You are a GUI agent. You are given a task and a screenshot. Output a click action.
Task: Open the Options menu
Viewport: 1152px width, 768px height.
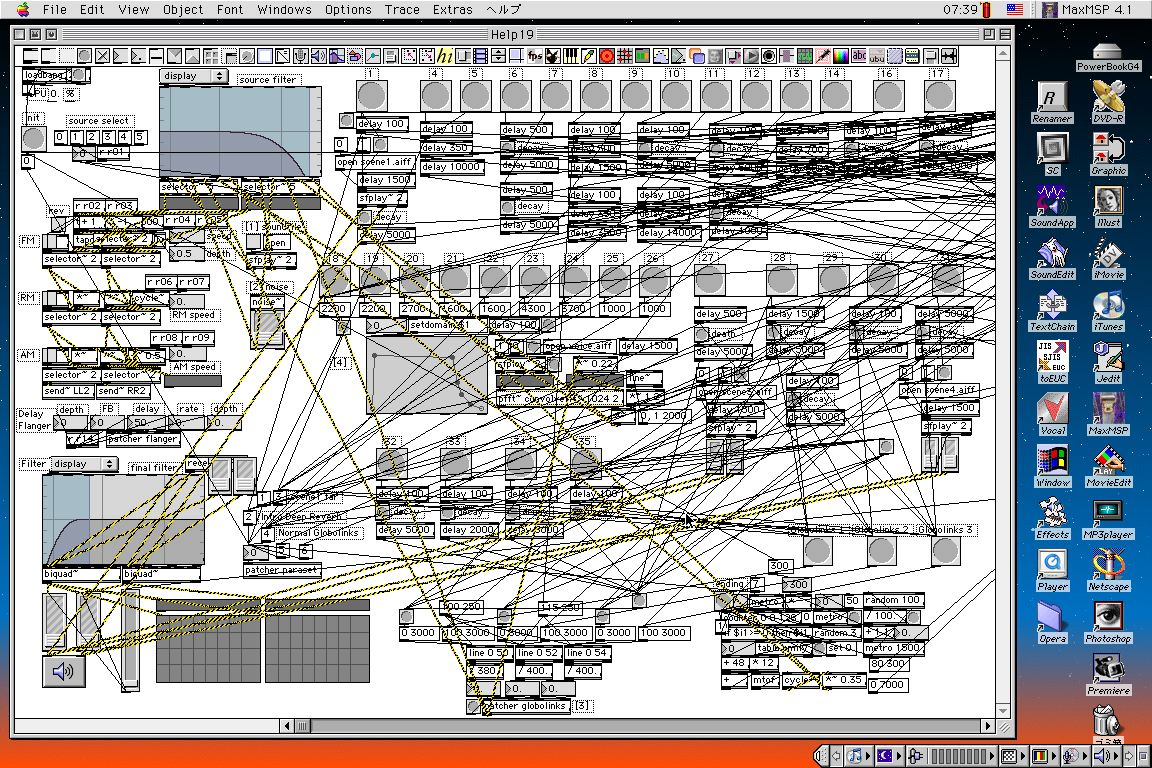click(348, 10)
